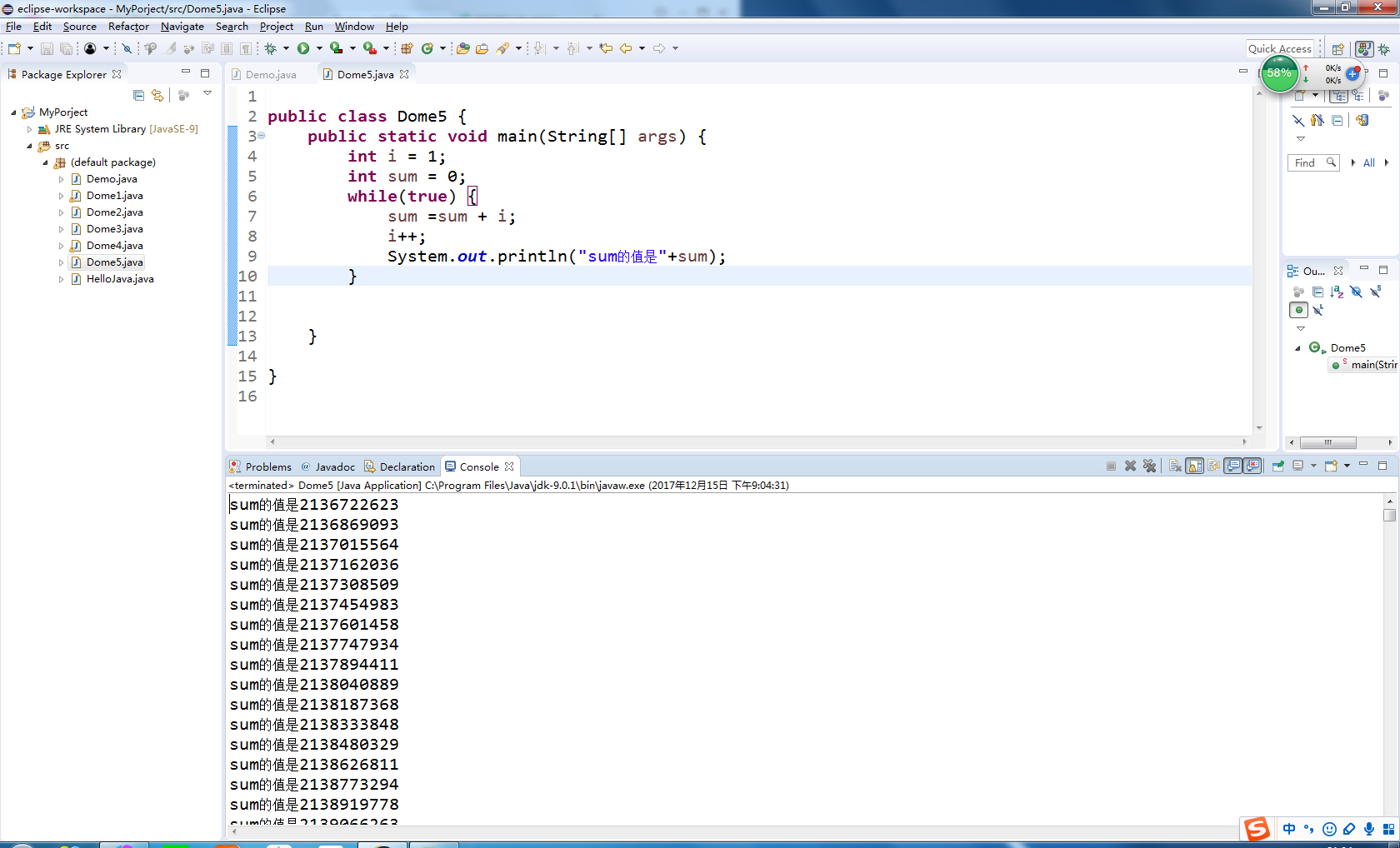Image resolution: width=1400 pixels, height=848 pixels.
Task: Toggle Show Console on standard error
Action: [x=1252, y=466]
